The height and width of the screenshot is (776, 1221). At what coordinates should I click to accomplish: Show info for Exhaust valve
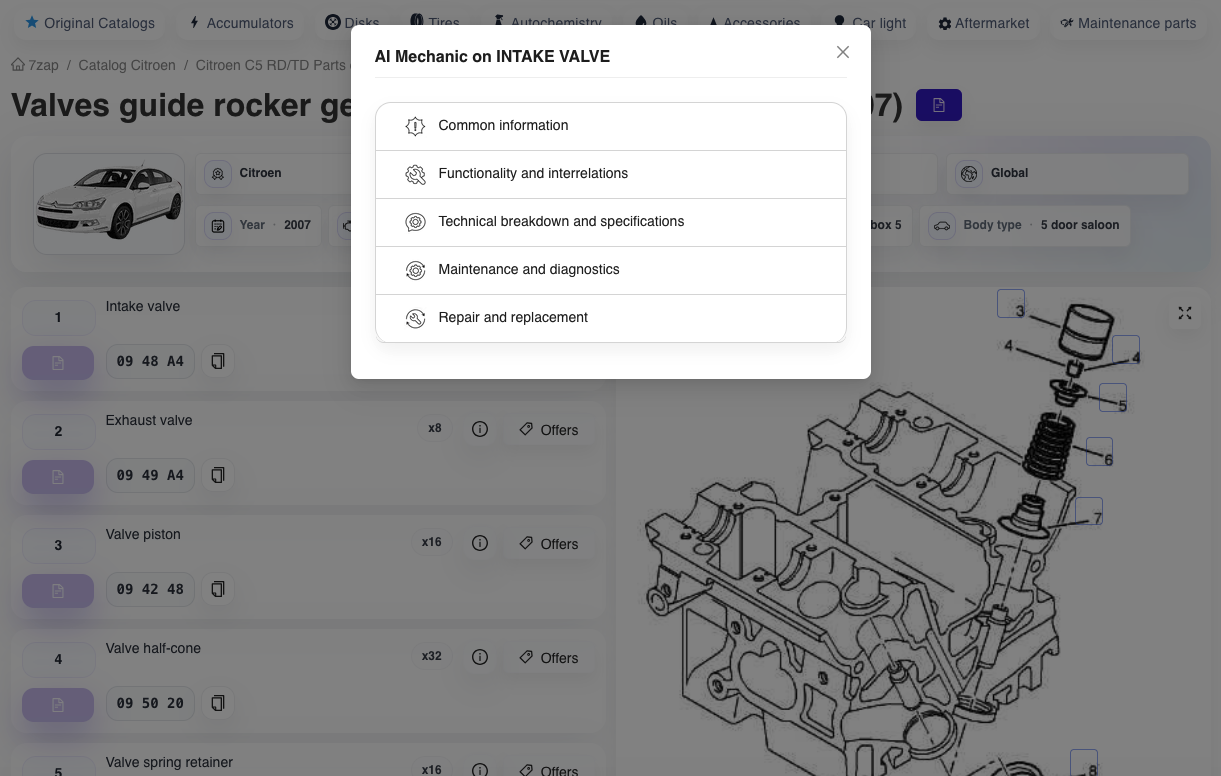pos(480,429)
